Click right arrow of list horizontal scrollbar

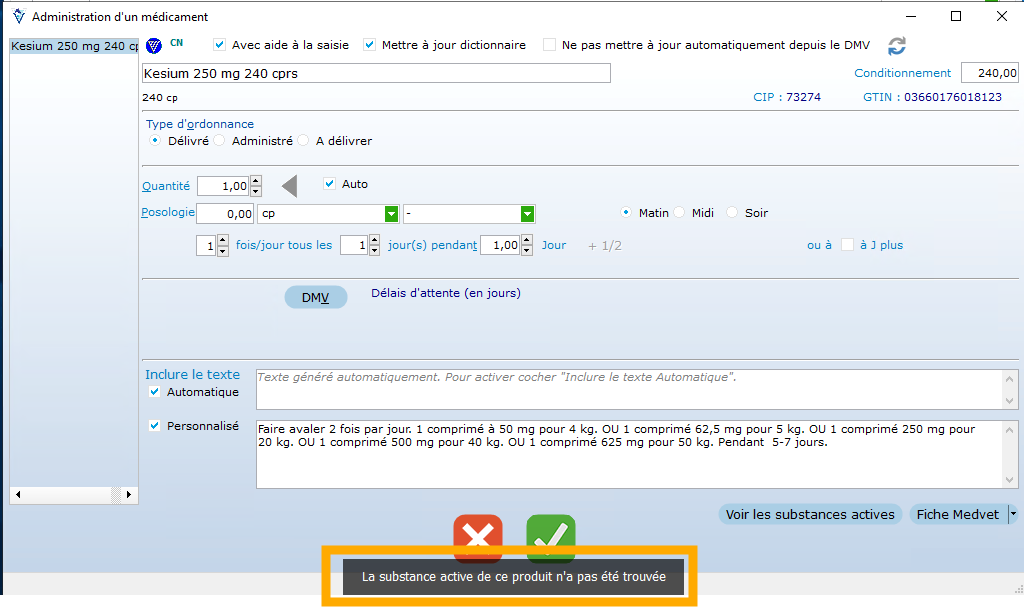129,495
